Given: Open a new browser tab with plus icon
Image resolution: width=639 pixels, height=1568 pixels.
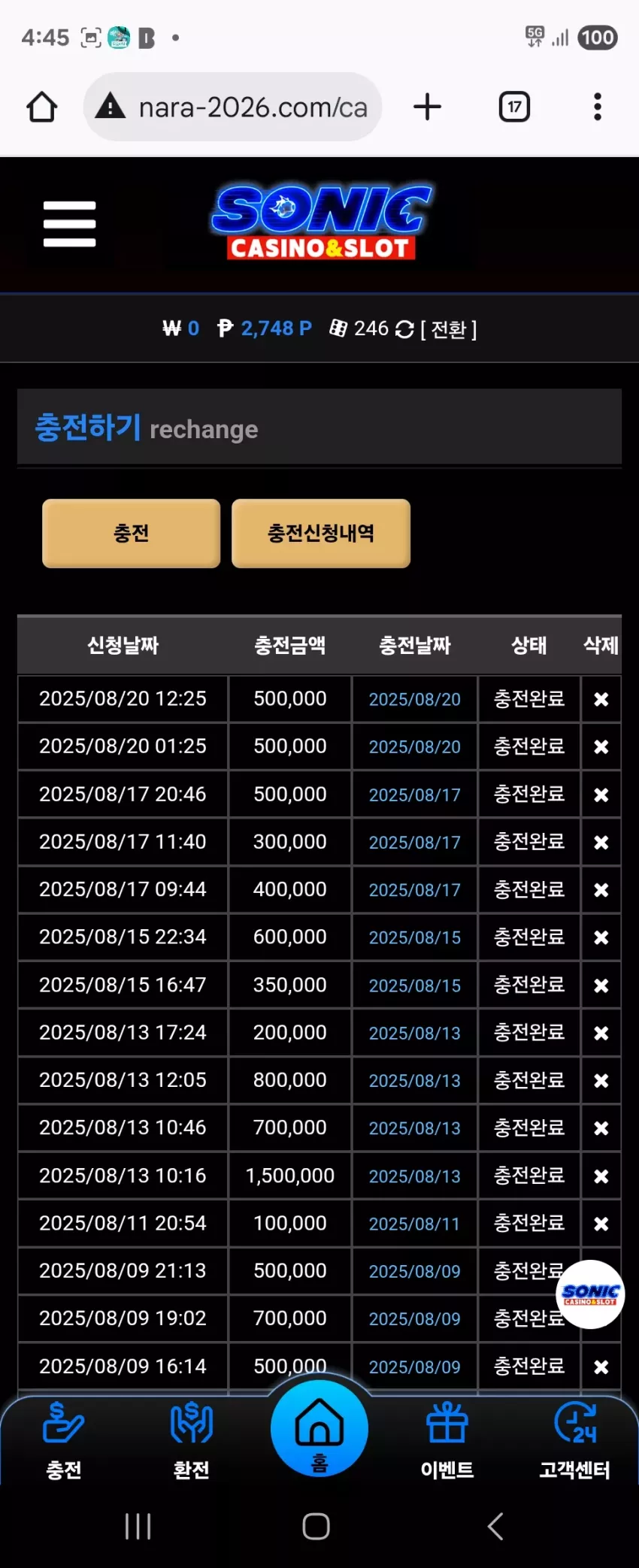Looking at the screenshot, I should [427, 107].
